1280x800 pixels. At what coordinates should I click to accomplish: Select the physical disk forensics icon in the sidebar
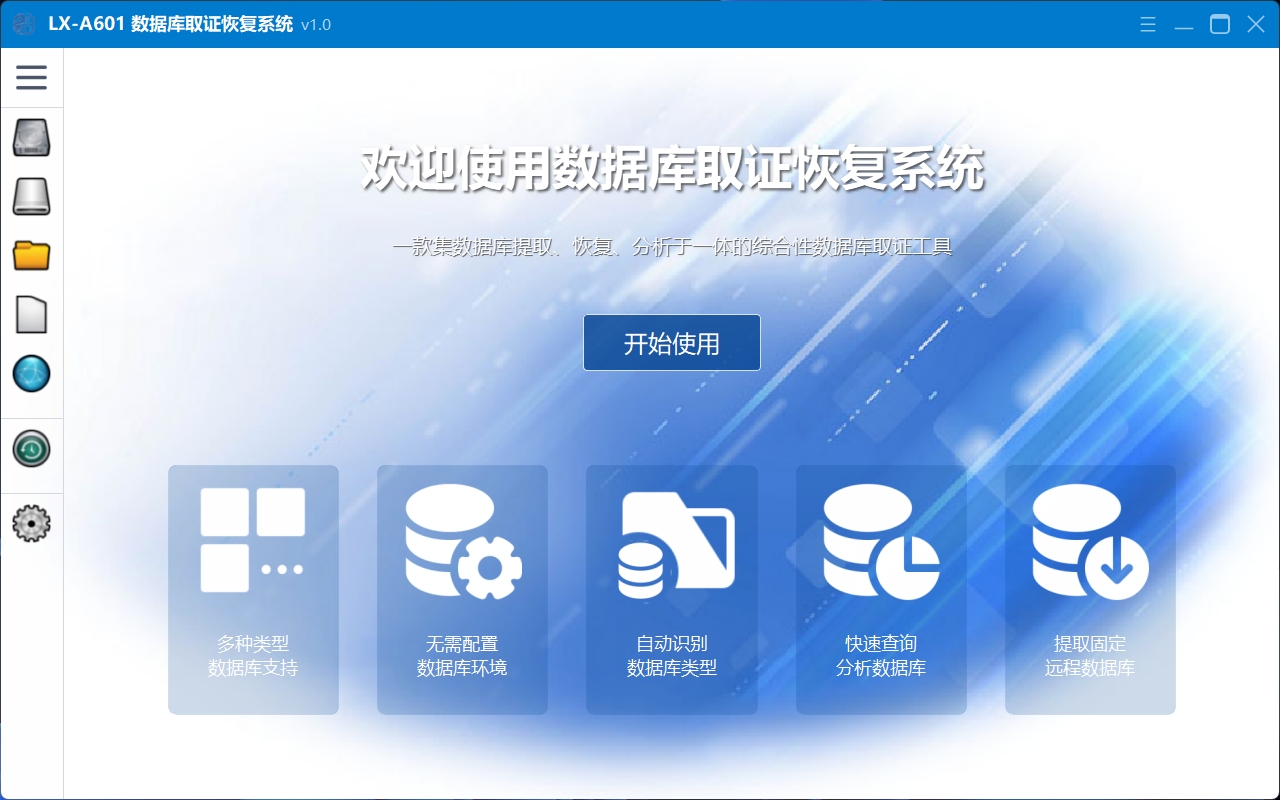click(31, 137)
